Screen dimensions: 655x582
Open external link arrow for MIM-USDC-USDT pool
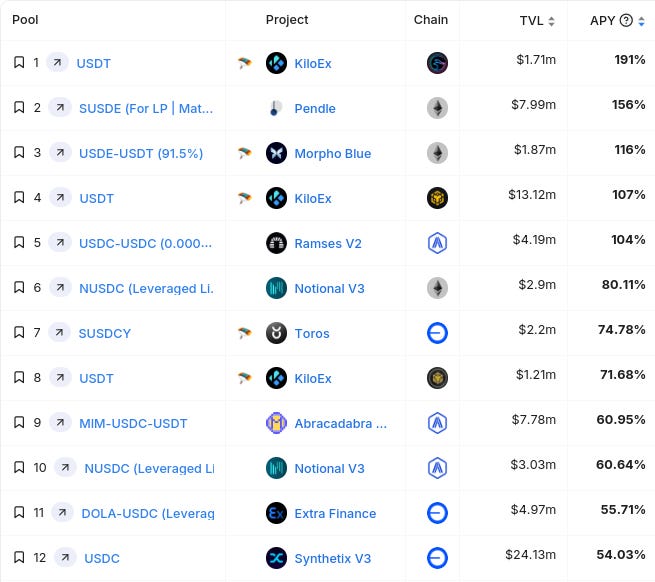click(x=60, y=422)
